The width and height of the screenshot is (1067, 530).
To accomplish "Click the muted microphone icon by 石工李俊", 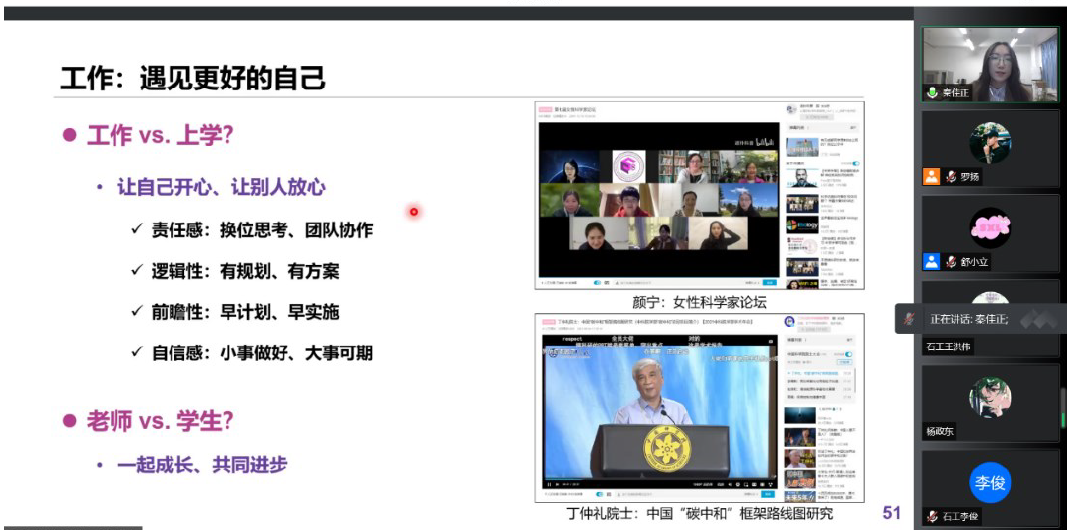I will point(932,517).
